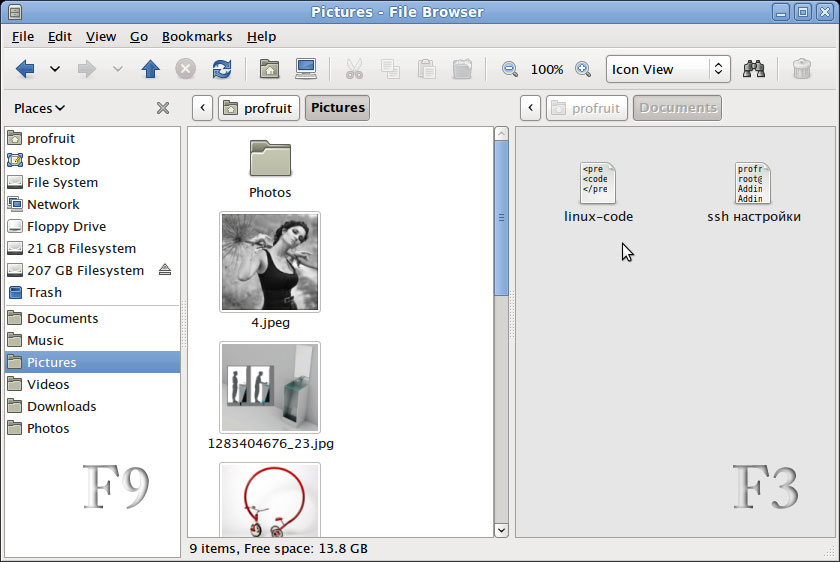Open the Go menu
This screenshot has width=840, height=562.
[x=139, y=36]
